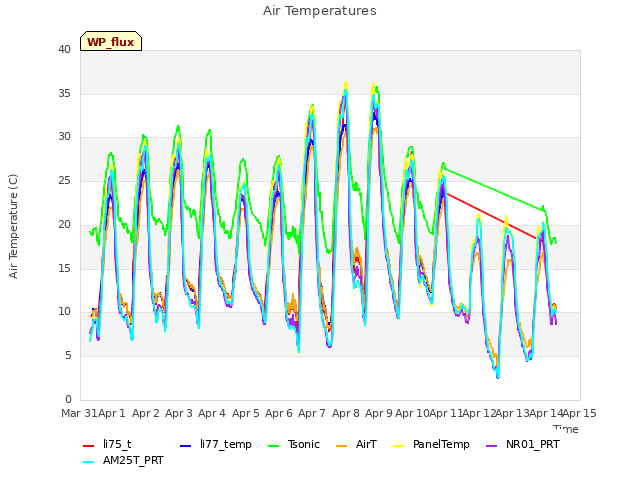Click the Apr 7 x-axis date label
640x480 pixels.
click(312, 413)
